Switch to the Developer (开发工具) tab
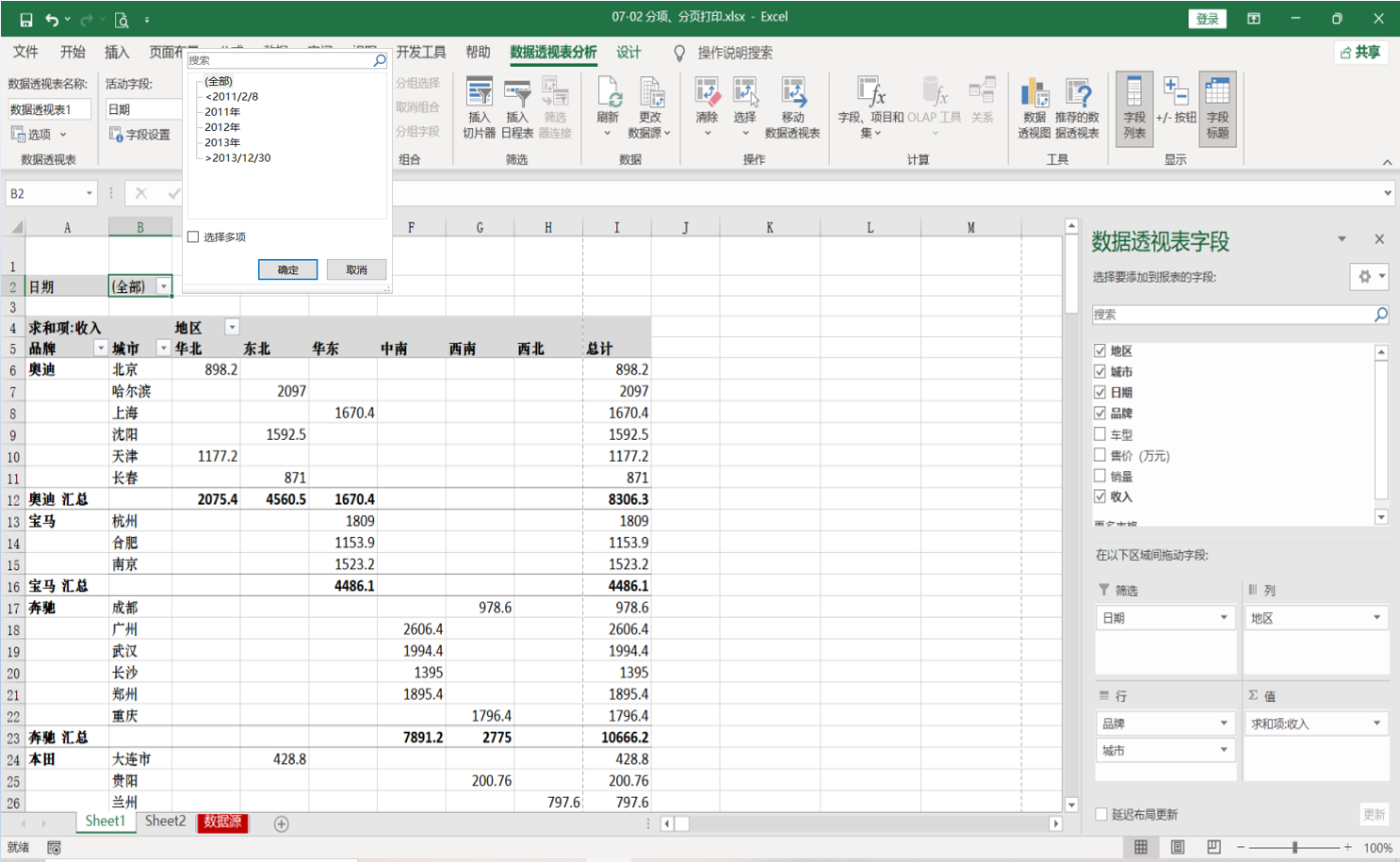Screen dimensions: 1400x862 421,53
